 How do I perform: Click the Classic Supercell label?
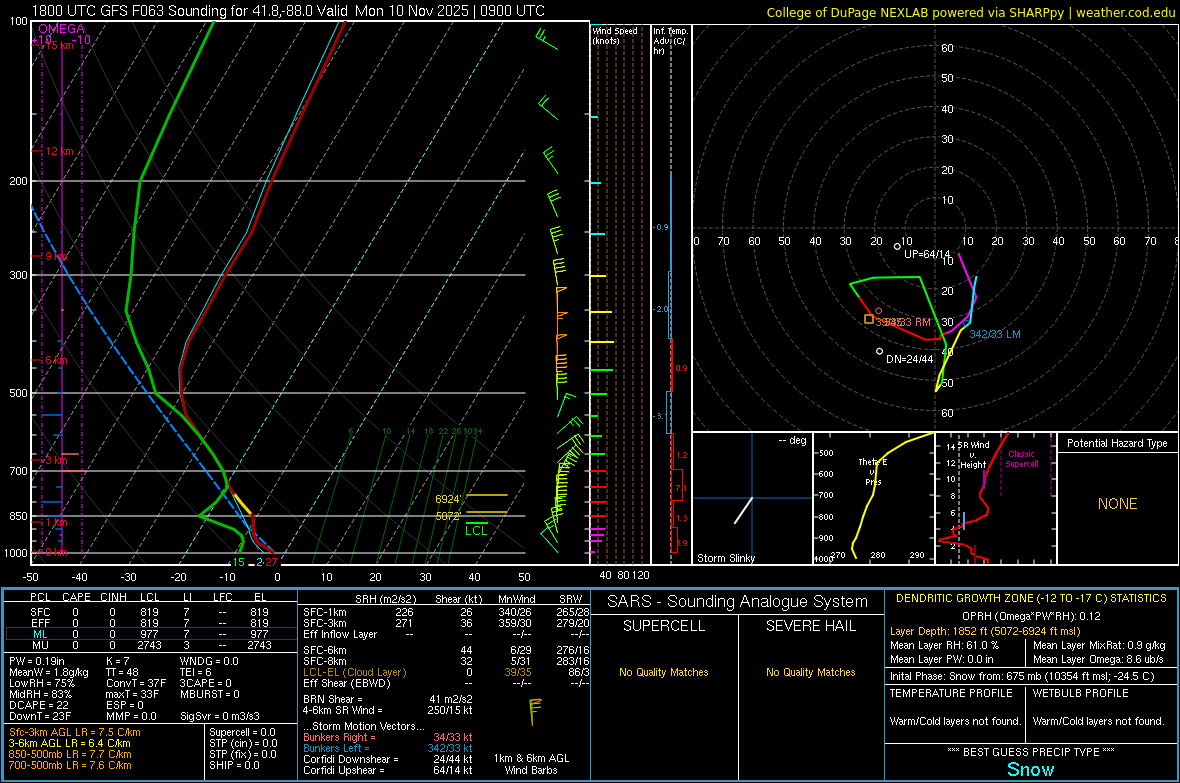point(1022,459)
